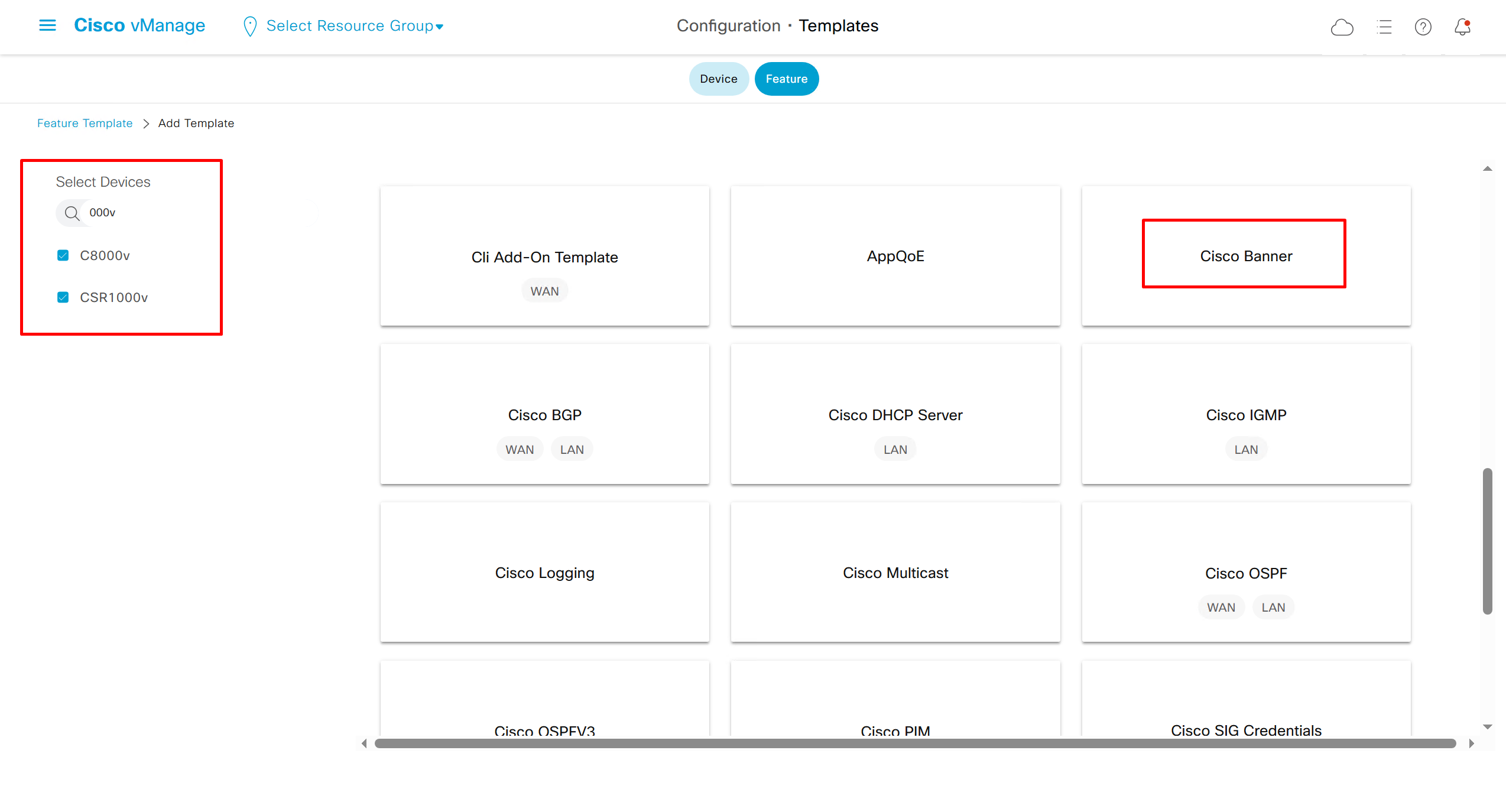
Task: Uncheck the CSR1000v device checkbox
Action: click(63, 297)
